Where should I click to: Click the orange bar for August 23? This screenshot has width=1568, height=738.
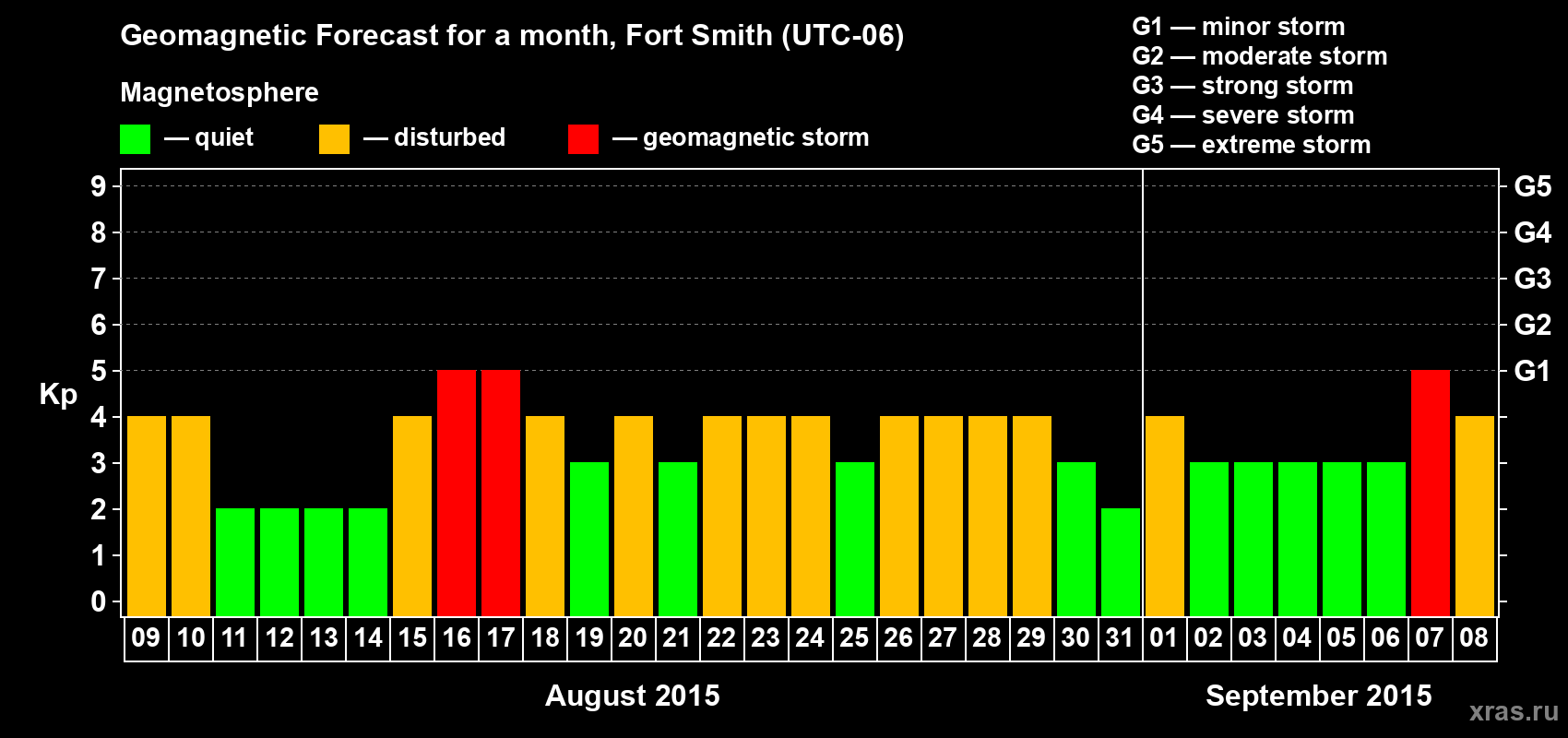tap(766, 516)
